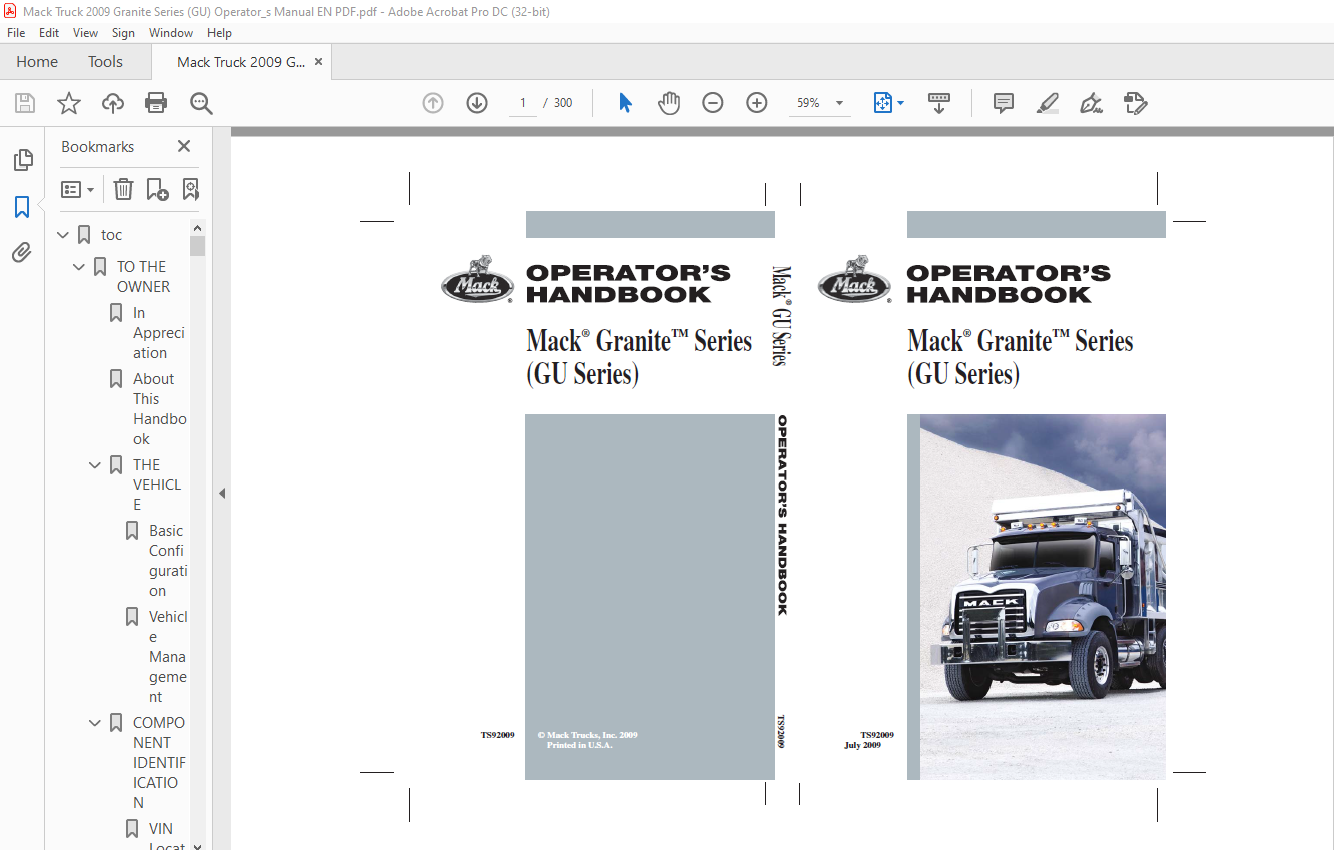Viewport: 1334px width, 850px height.
Task: Collapse the TO THE OWNER bookmark
Action: tap(79, 267)
